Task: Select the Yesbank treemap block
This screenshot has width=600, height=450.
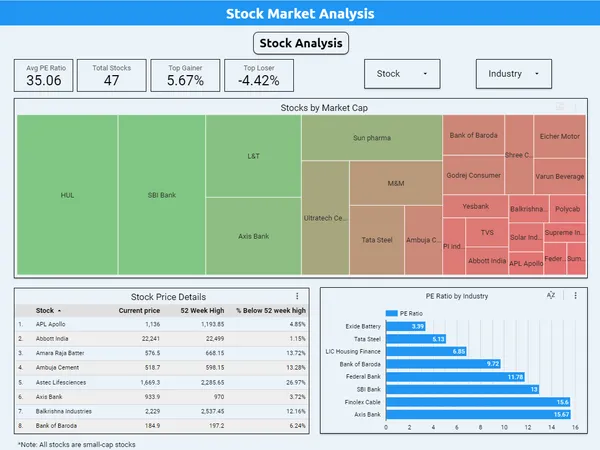Action: point(476,206)
